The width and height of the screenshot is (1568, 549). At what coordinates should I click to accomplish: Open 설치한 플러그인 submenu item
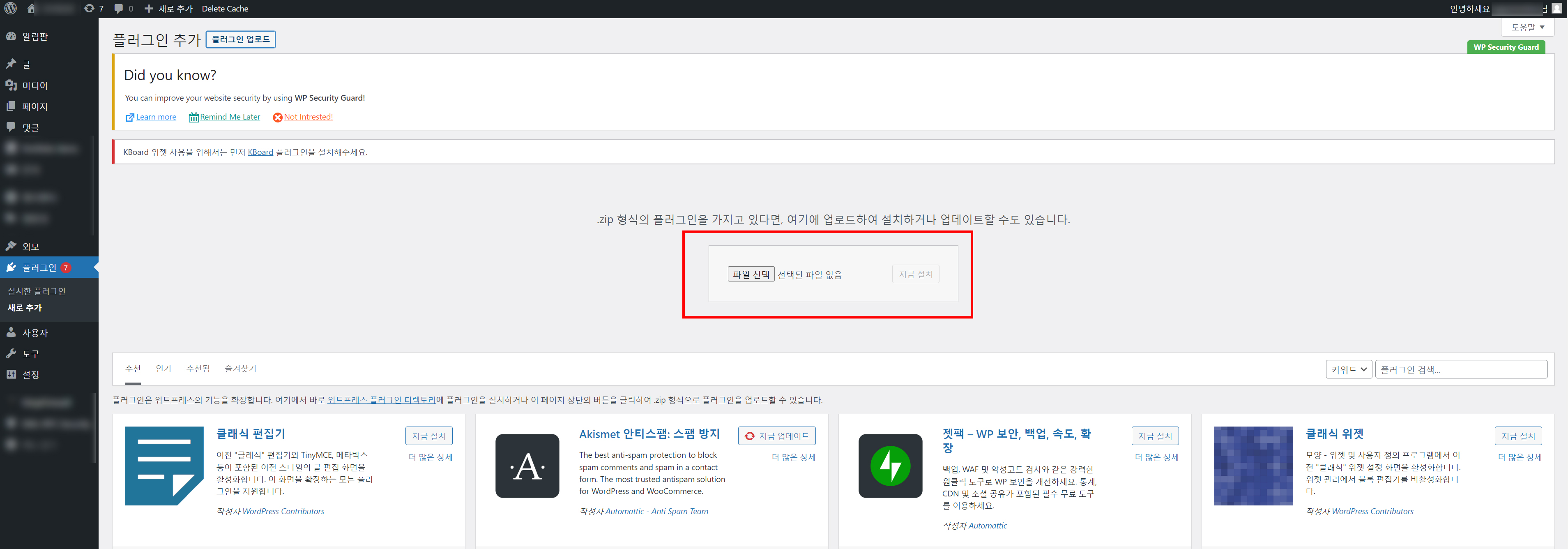[37, 291]
